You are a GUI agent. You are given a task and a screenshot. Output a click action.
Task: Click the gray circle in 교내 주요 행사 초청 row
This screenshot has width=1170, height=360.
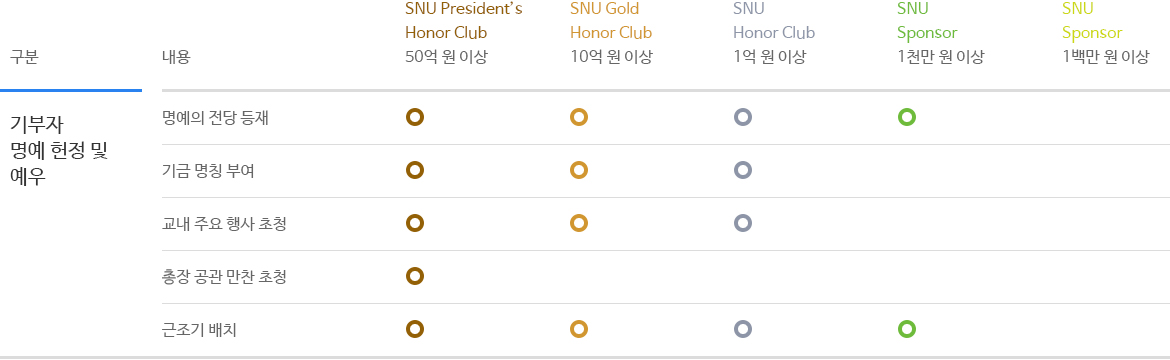(x=742, y=223)
